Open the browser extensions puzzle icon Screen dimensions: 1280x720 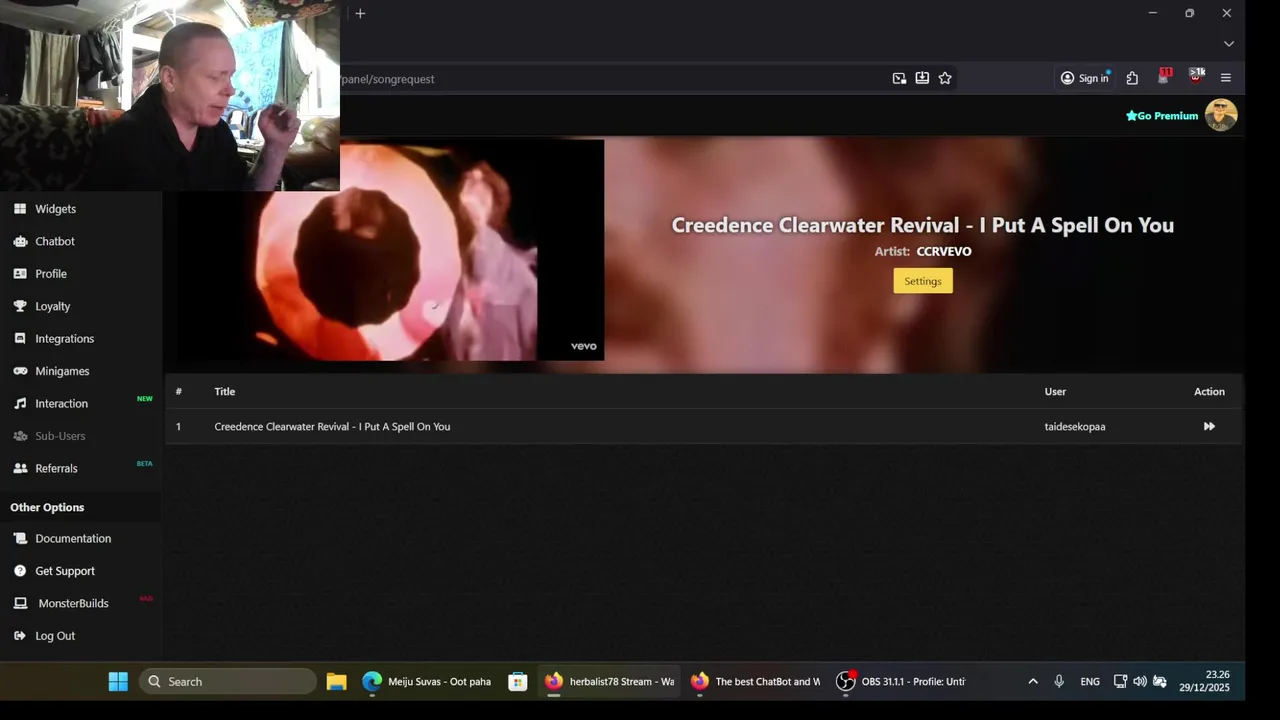[x=1132, y=78]
